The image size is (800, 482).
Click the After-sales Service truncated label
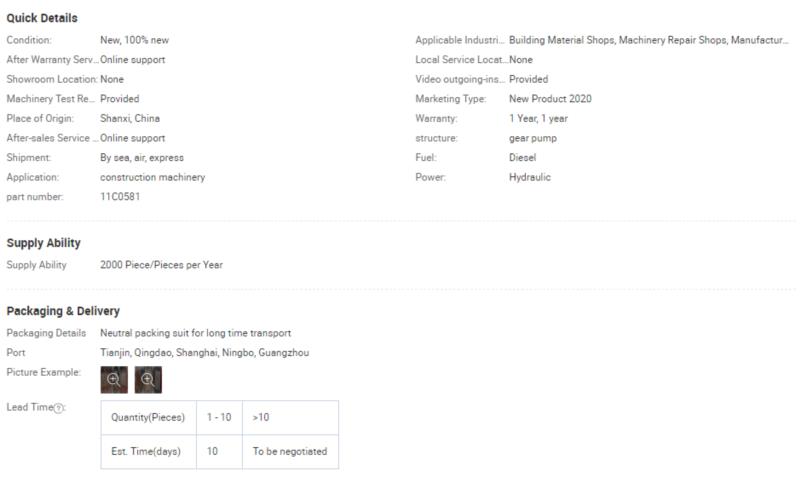[52, 138]
